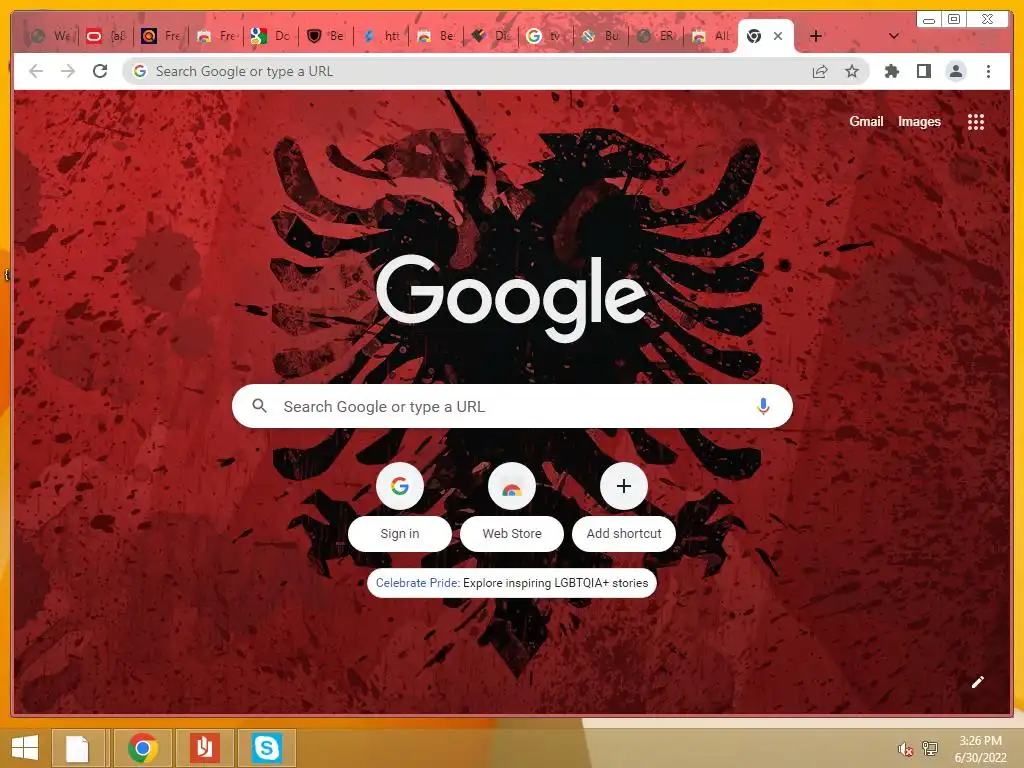This screenshot has height=768, width=1024.
Task: Open a new tab with the plus button
Action: (816, 36)
